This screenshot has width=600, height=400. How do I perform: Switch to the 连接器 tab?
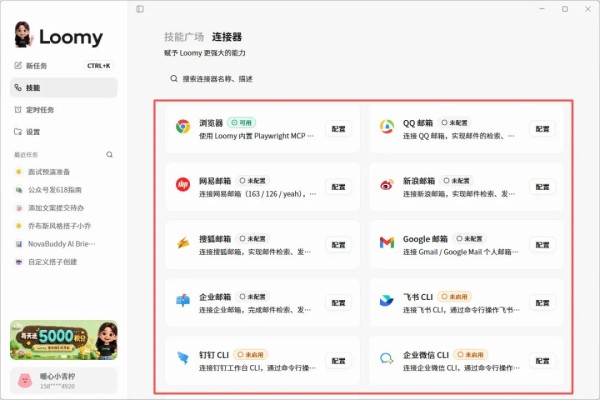click(x=227, y=37)
